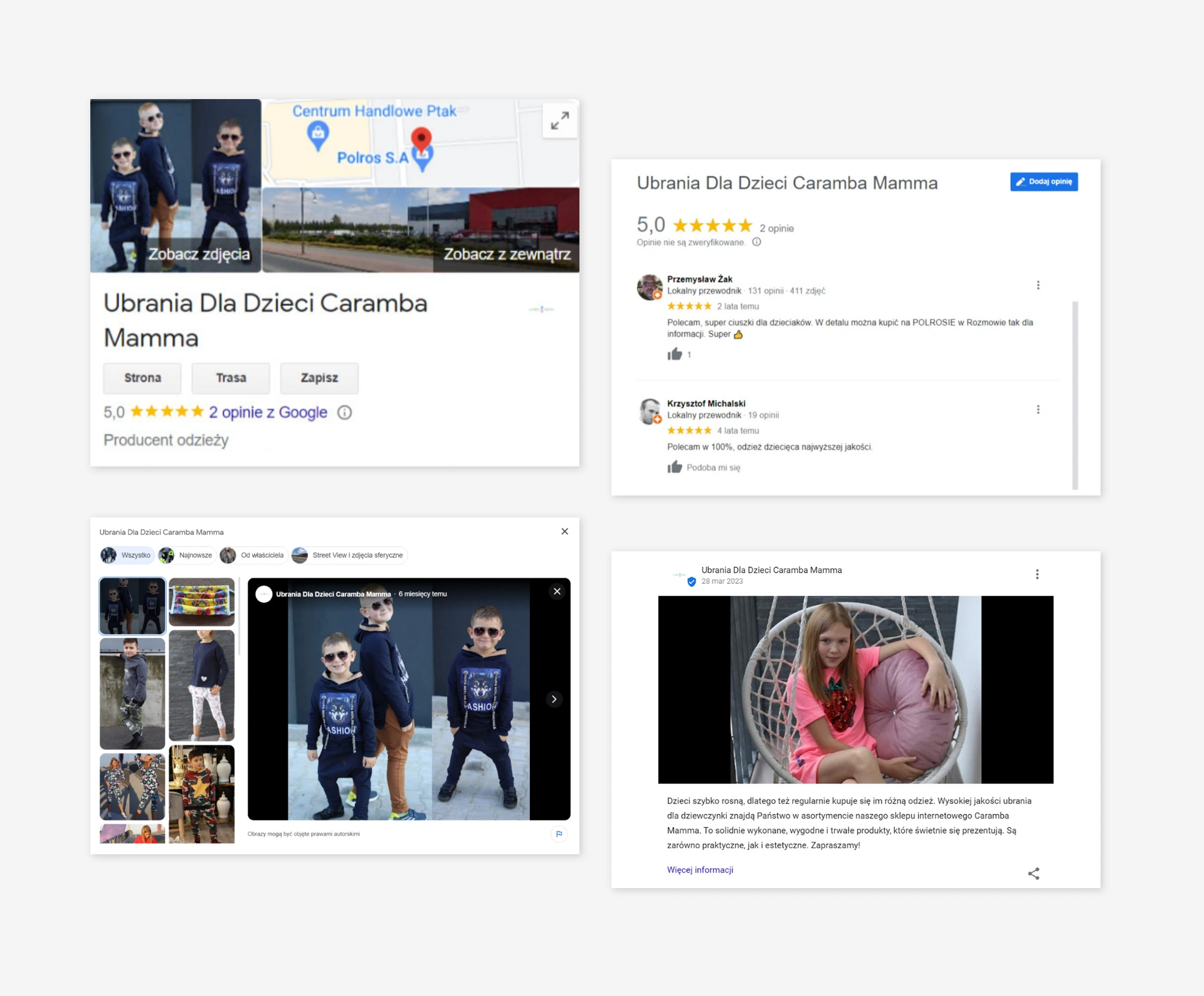
Task: Open thumbnail of boy in camo pants
Action: (132, 694)
